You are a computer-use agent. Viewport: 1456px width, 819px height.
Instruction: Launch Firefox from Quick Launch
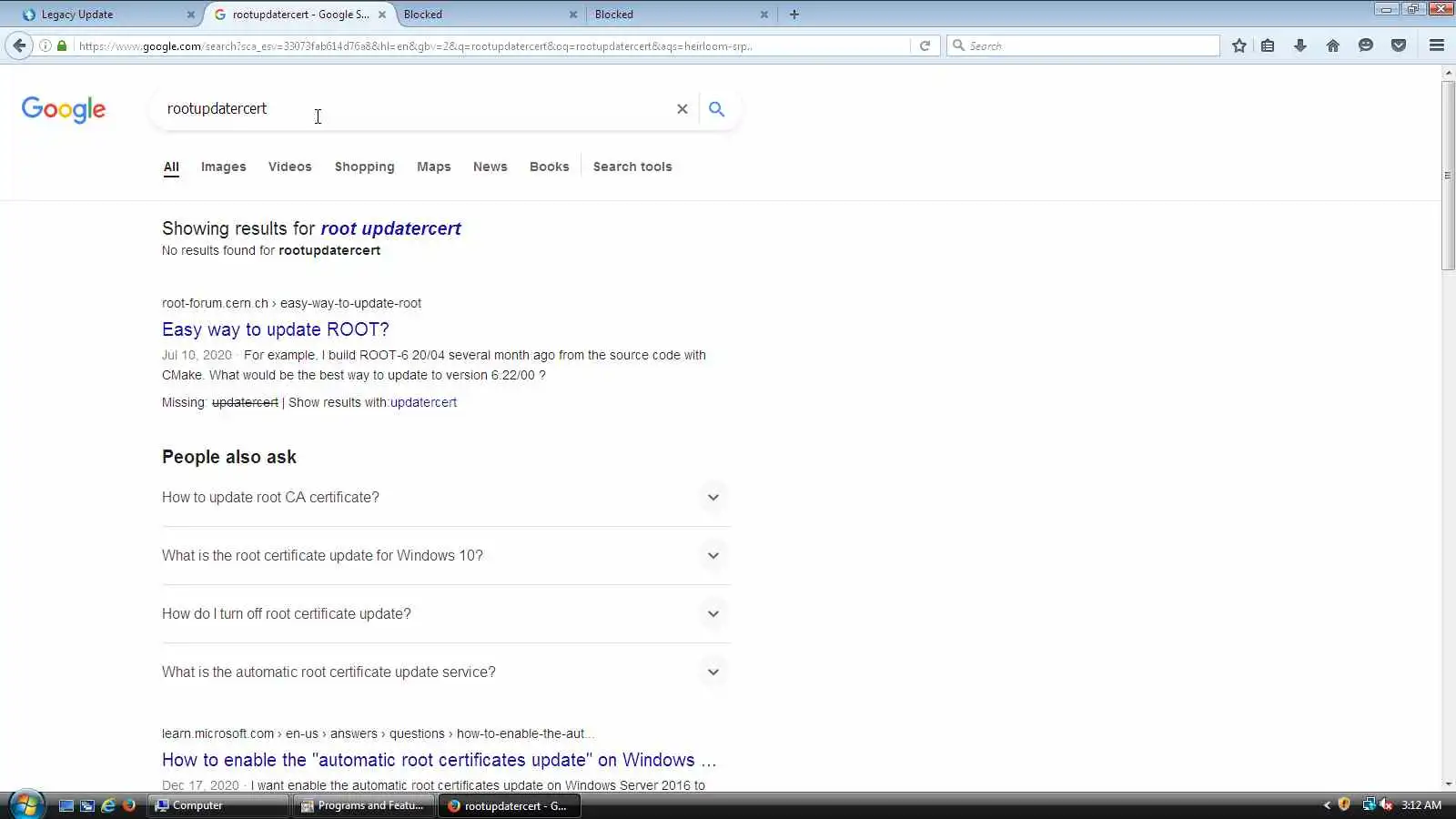pos(129,805)
